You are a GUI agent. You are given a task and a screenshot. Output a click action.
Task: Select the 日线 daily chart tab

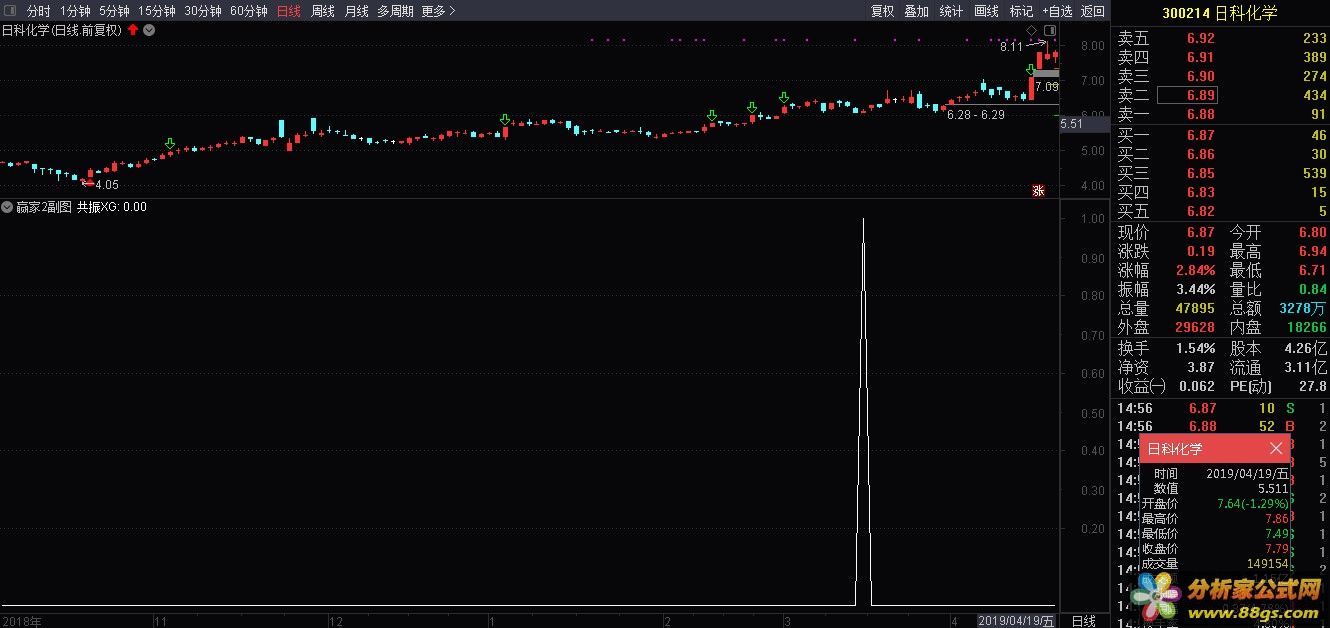click(x=288, y=11)
